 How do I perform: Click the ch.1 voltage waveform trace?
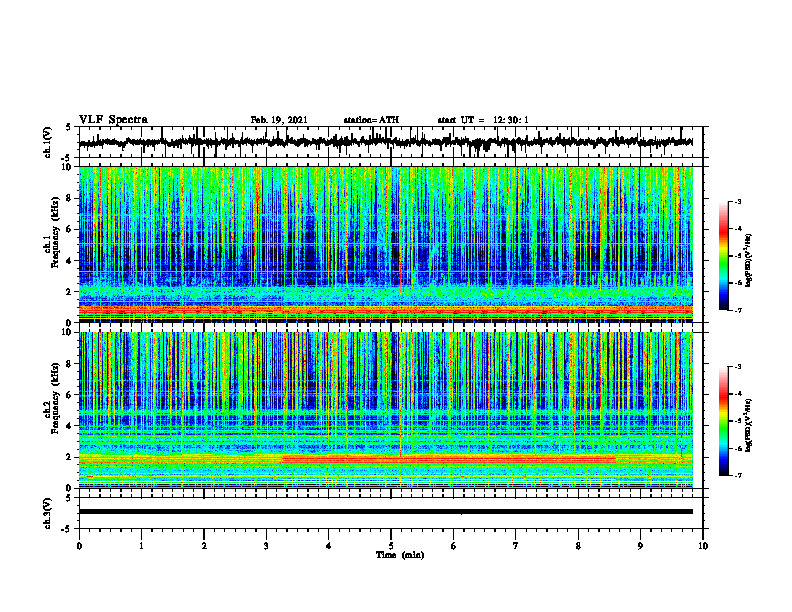tap(385, 142)
